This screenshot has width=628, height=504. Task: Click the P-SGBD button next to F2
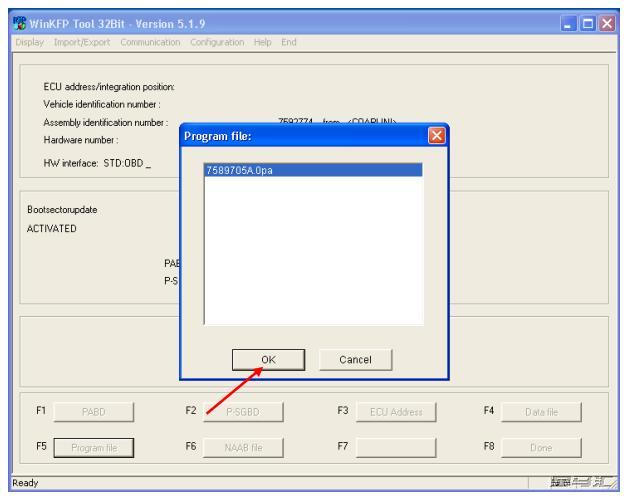(243, 412)
